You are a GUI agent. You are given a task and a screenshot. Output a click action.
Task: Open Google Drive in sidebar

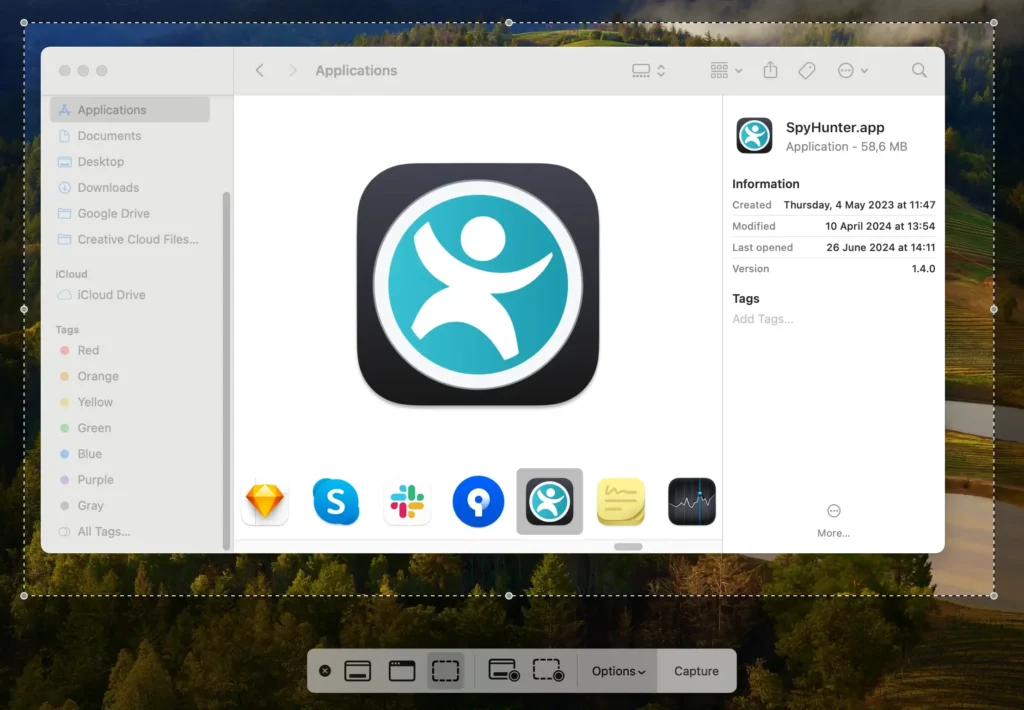tap(130, 214)
